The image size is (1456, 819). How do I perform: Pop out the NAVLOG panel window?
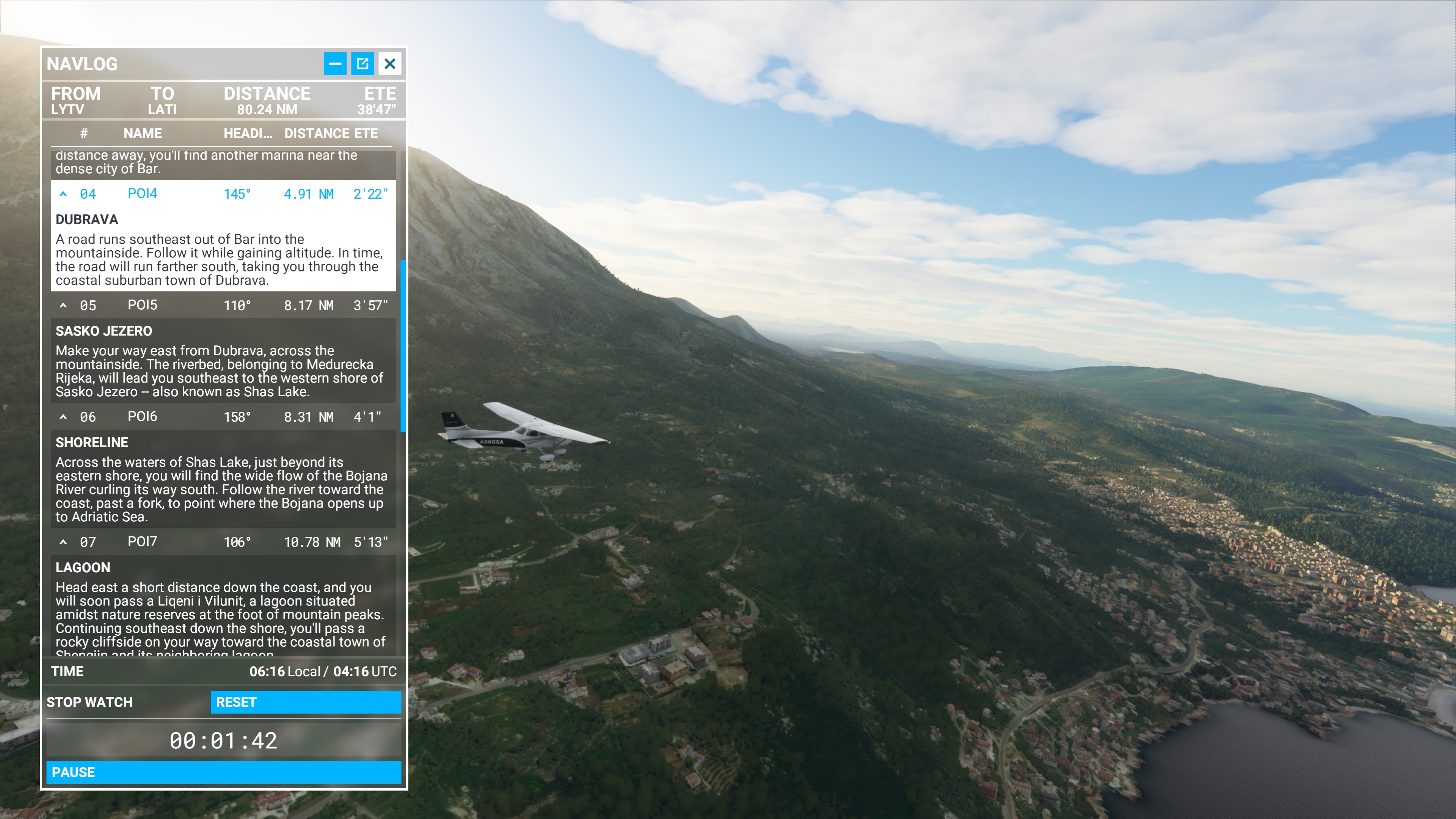(x=362, y=63)
